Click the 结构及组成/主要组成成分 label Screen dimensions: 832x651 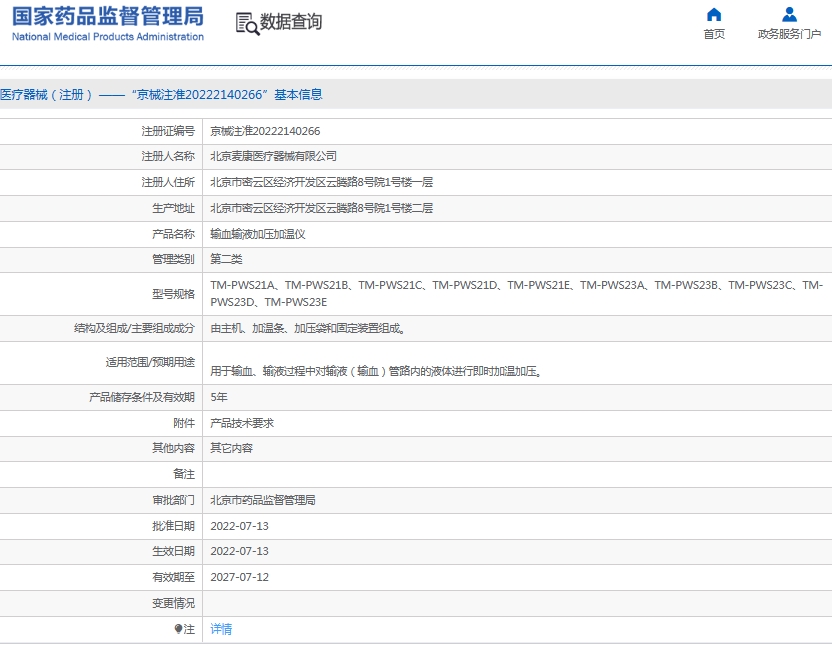[134, 328]
